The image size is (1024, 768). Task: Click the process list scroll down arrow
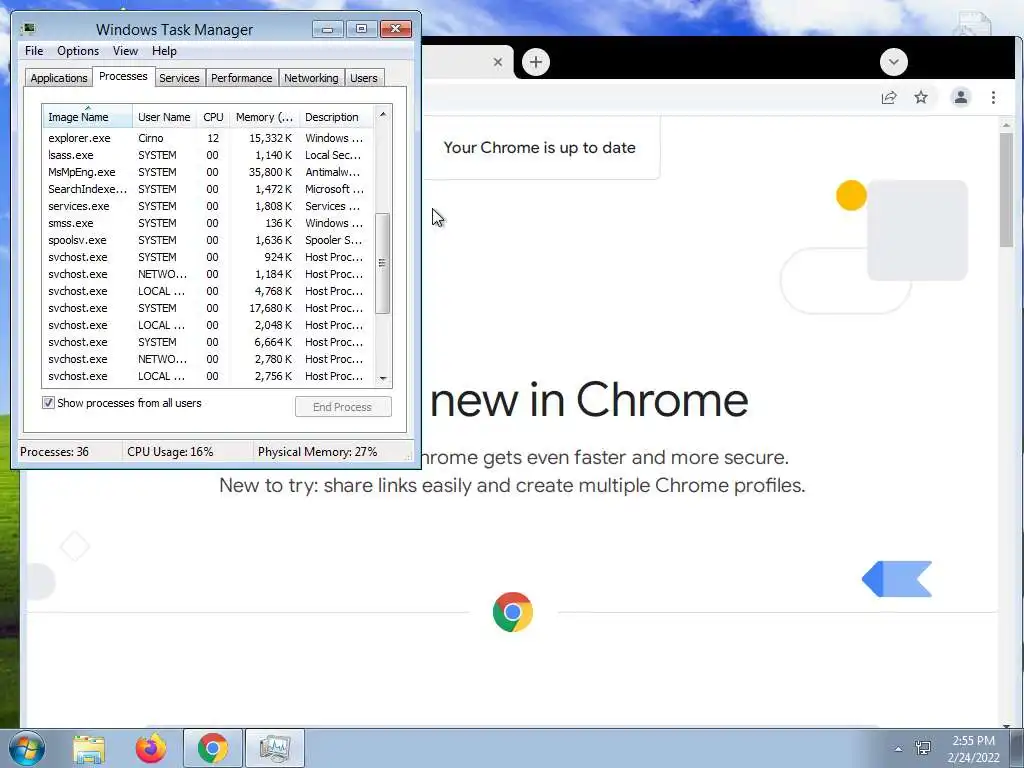(x=383, y=378)
